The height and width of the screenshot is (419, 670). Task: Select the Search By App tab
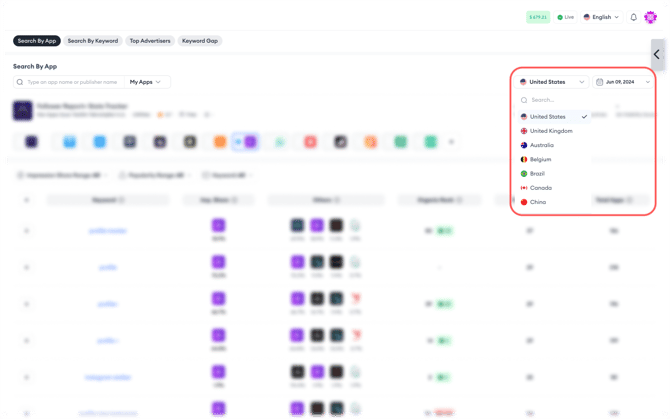click(x=37, y=41)
